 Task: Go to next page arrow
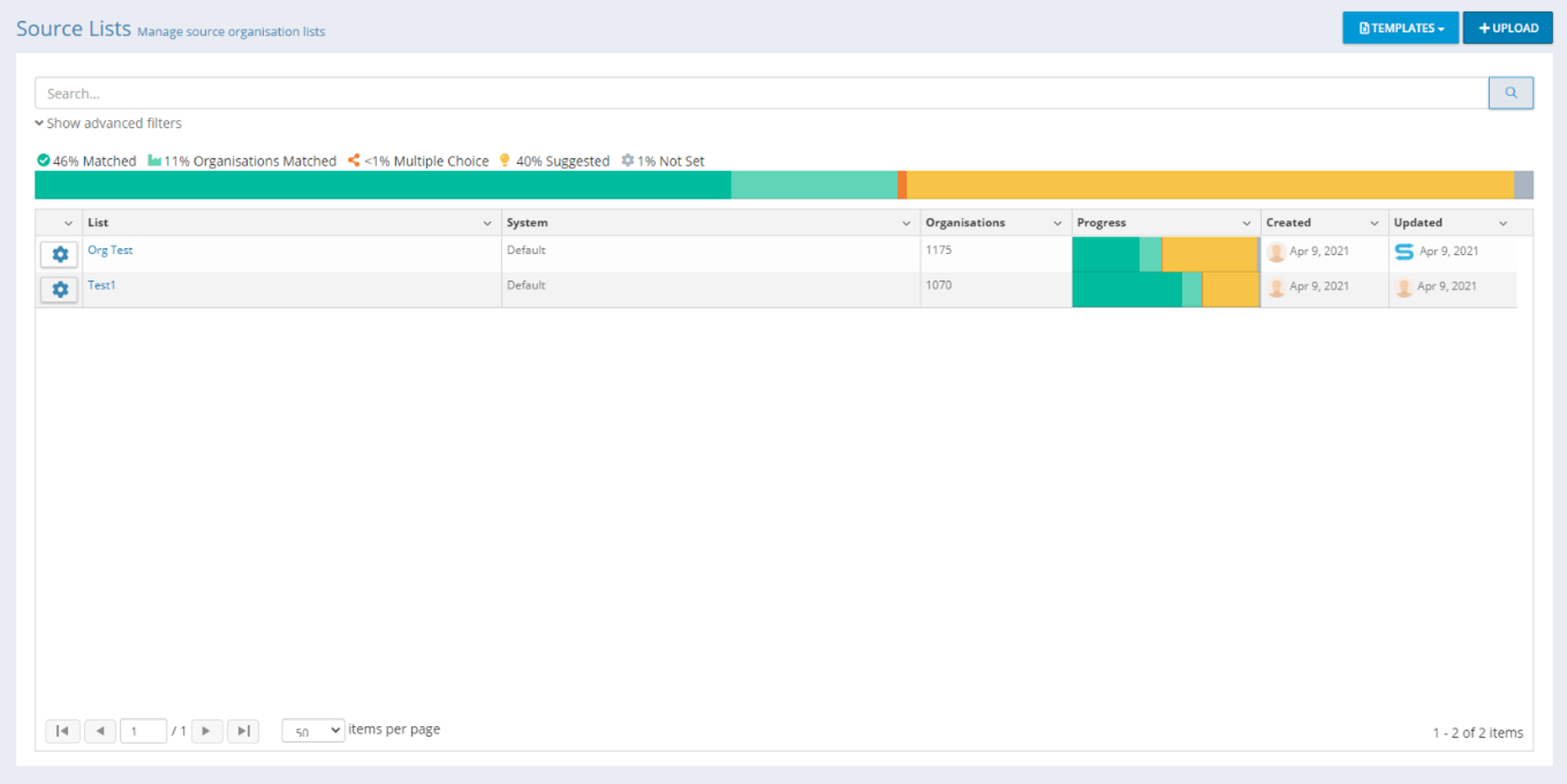206,731
